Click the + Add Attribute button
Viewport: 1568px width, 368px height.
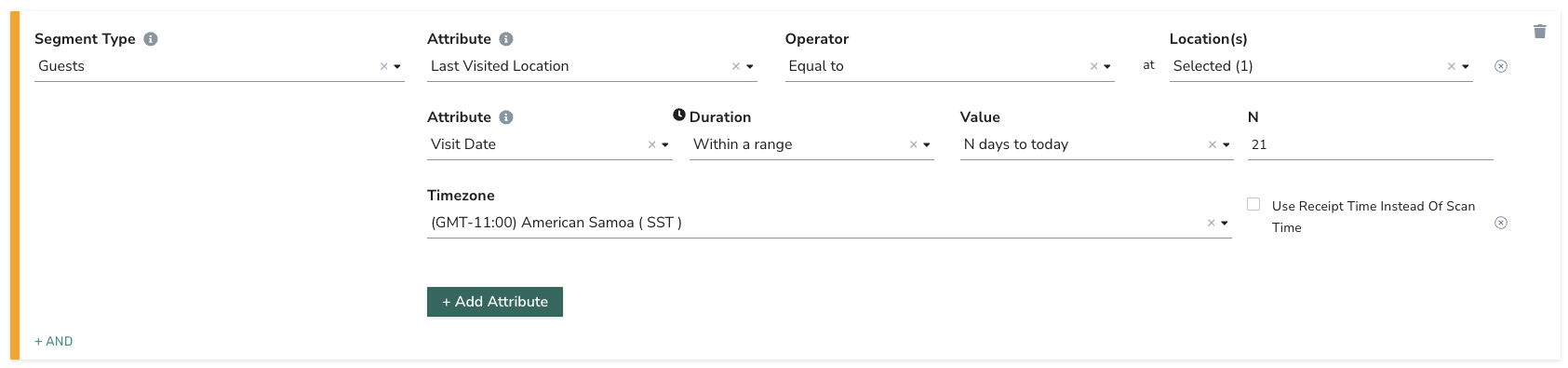click(495, 302)
